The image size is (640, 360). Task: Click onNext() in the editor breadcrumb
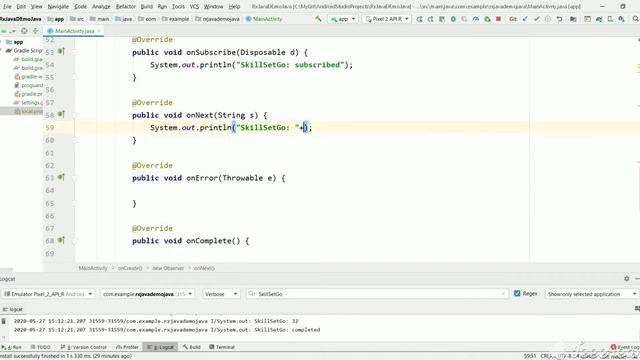tap(204, 268)
